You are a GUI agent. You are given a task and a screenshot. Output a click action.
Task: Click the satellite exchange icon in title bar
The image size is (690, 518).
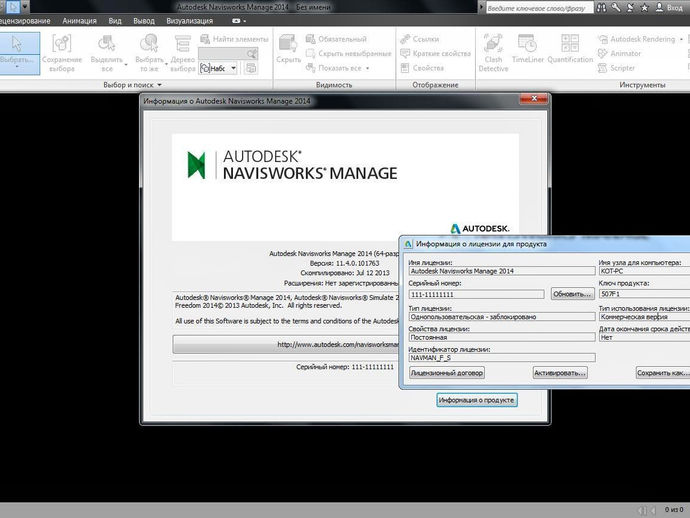631,7
